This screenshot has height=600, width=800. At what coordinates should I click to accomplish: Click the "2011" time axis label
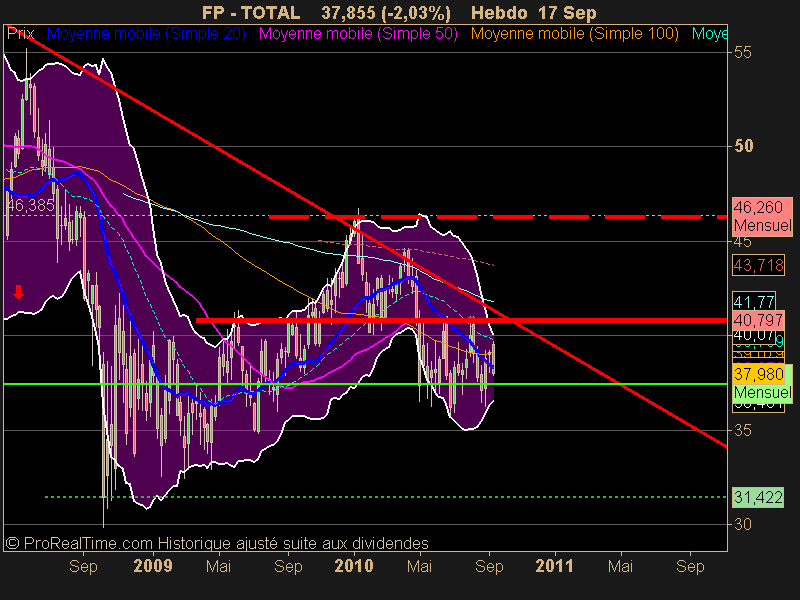click(x=555, y=566)
